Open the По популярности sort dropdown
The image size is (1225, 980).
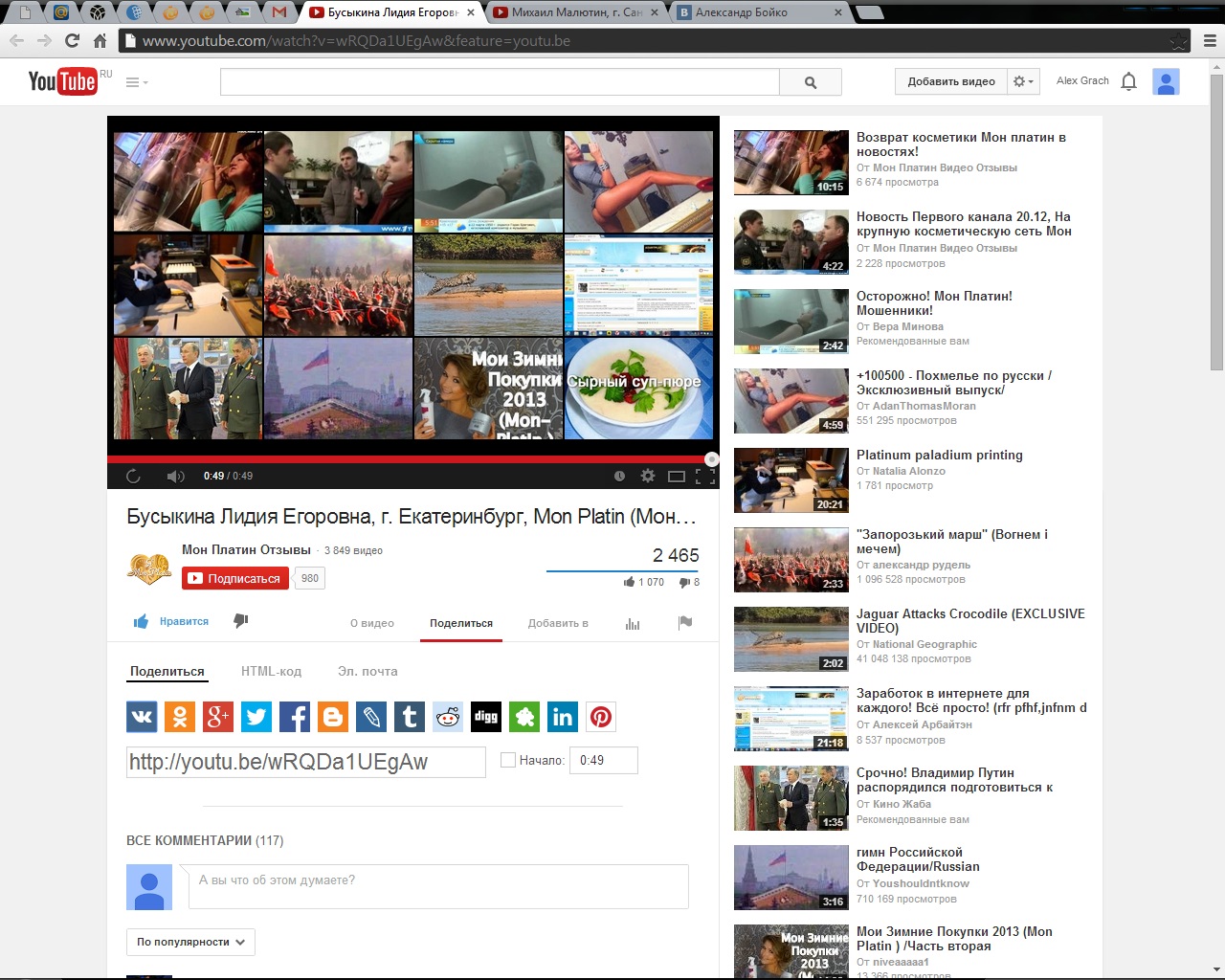(190, 942)
